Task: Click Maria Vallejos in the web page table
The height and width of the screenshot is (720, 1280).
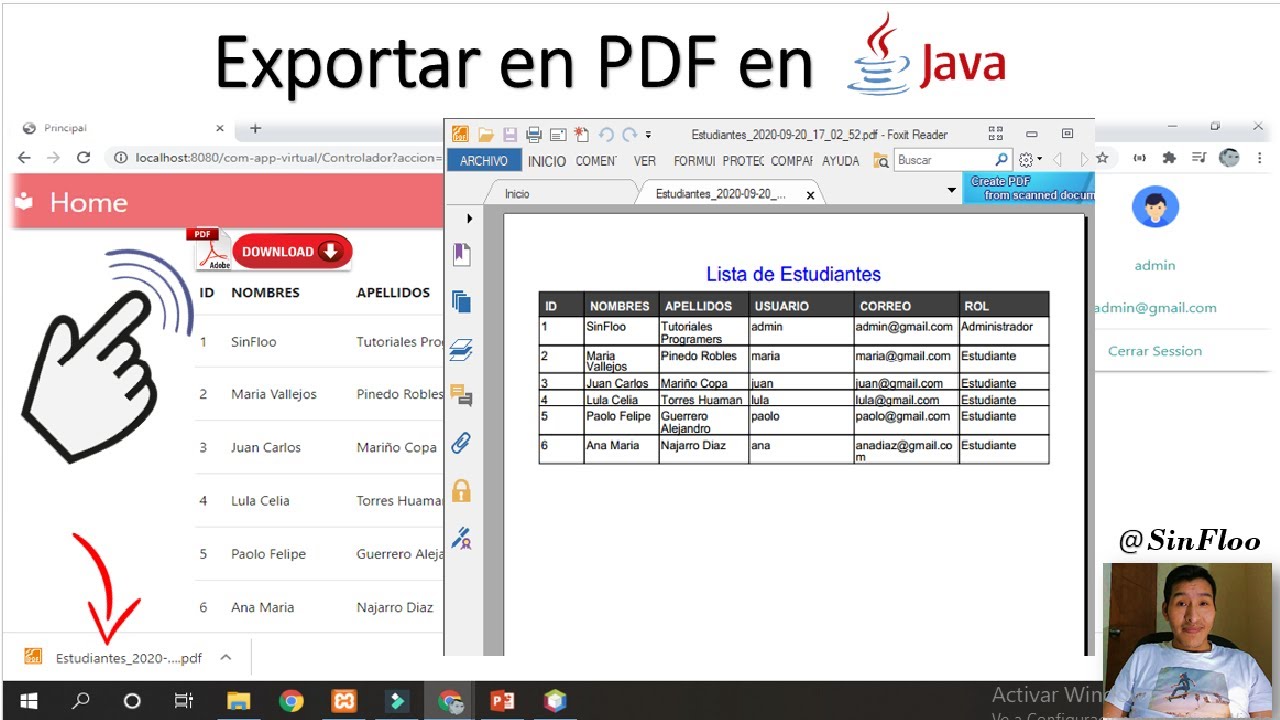Action: tap(273, 394)
